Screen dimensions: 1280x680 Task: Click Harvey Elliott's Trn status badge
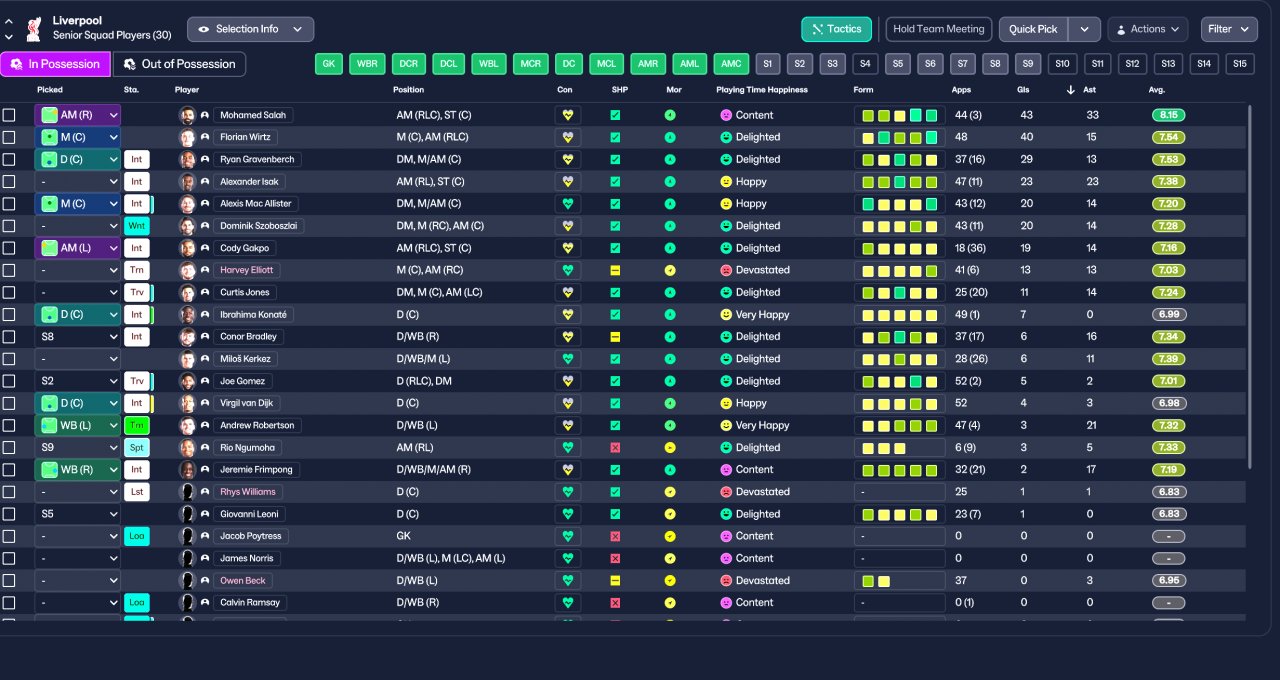point(136,270)
